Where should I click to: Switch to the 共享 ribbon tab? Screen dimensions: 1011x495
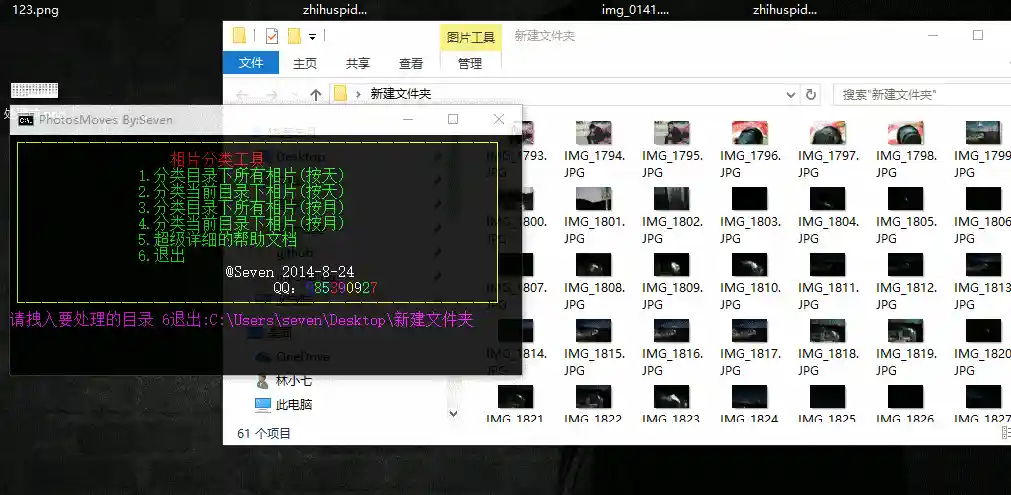click(358, 63)
